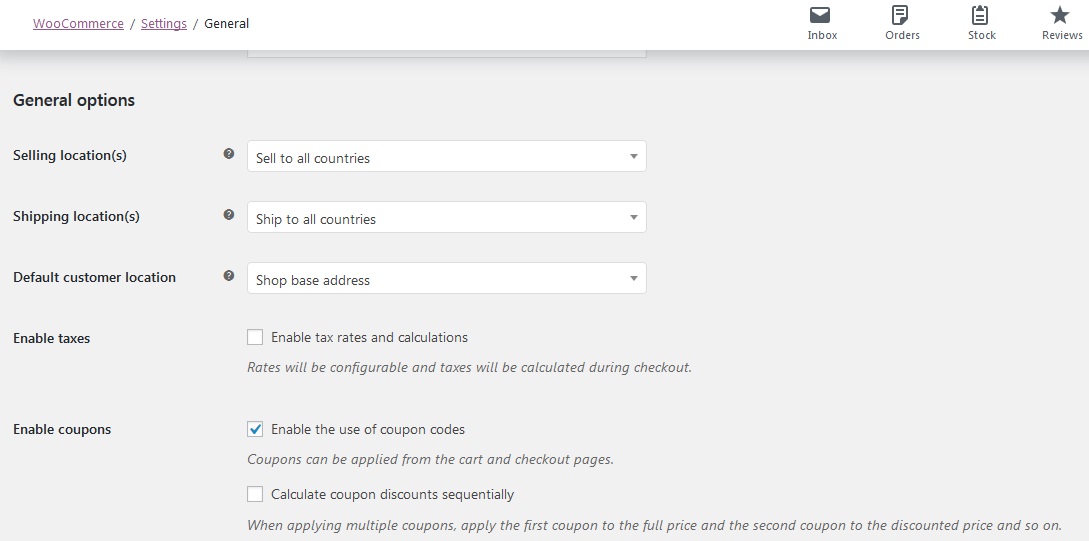1089x541 pixels.
Task: Click help icon beside Selling location(s)
Action: point(228,154)
